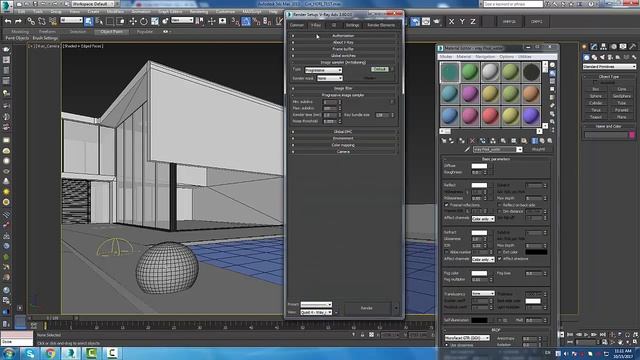Viewport: 640px width, 360px height.
Task: Select the Unlink Selection tool
Action: pos(42,21)
